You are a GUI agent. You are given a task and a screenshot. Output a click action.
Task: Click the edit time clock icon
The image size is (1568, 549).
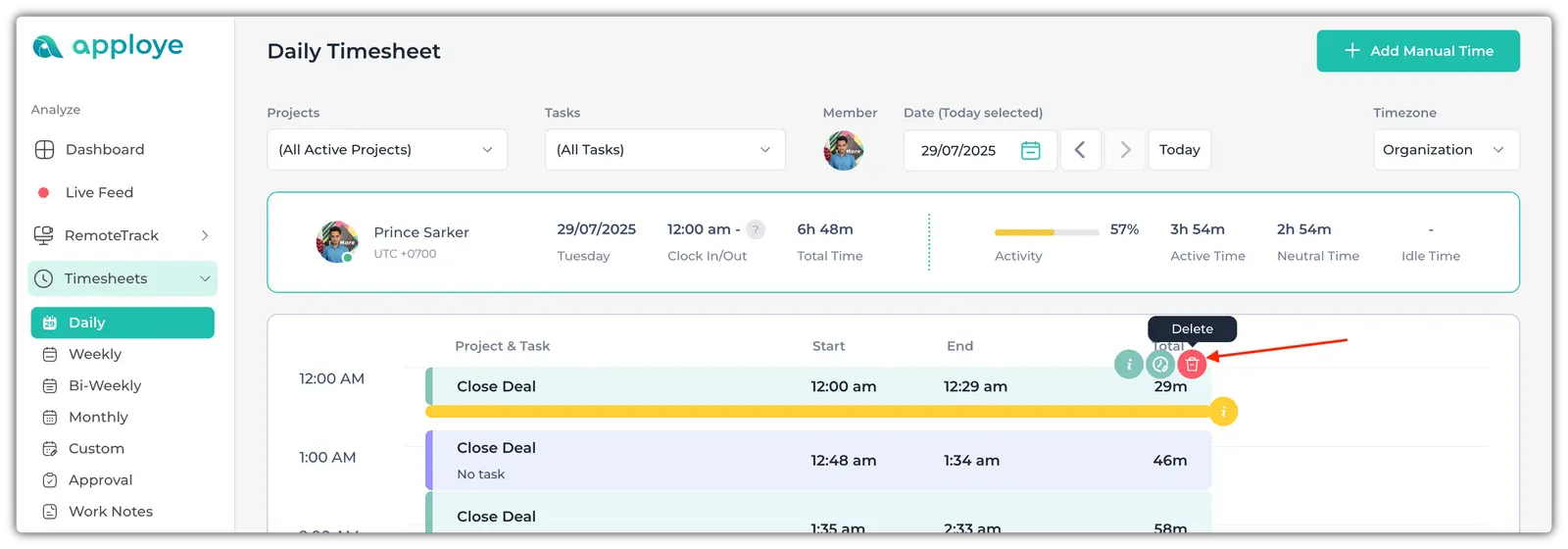(x=1160, y=365)
